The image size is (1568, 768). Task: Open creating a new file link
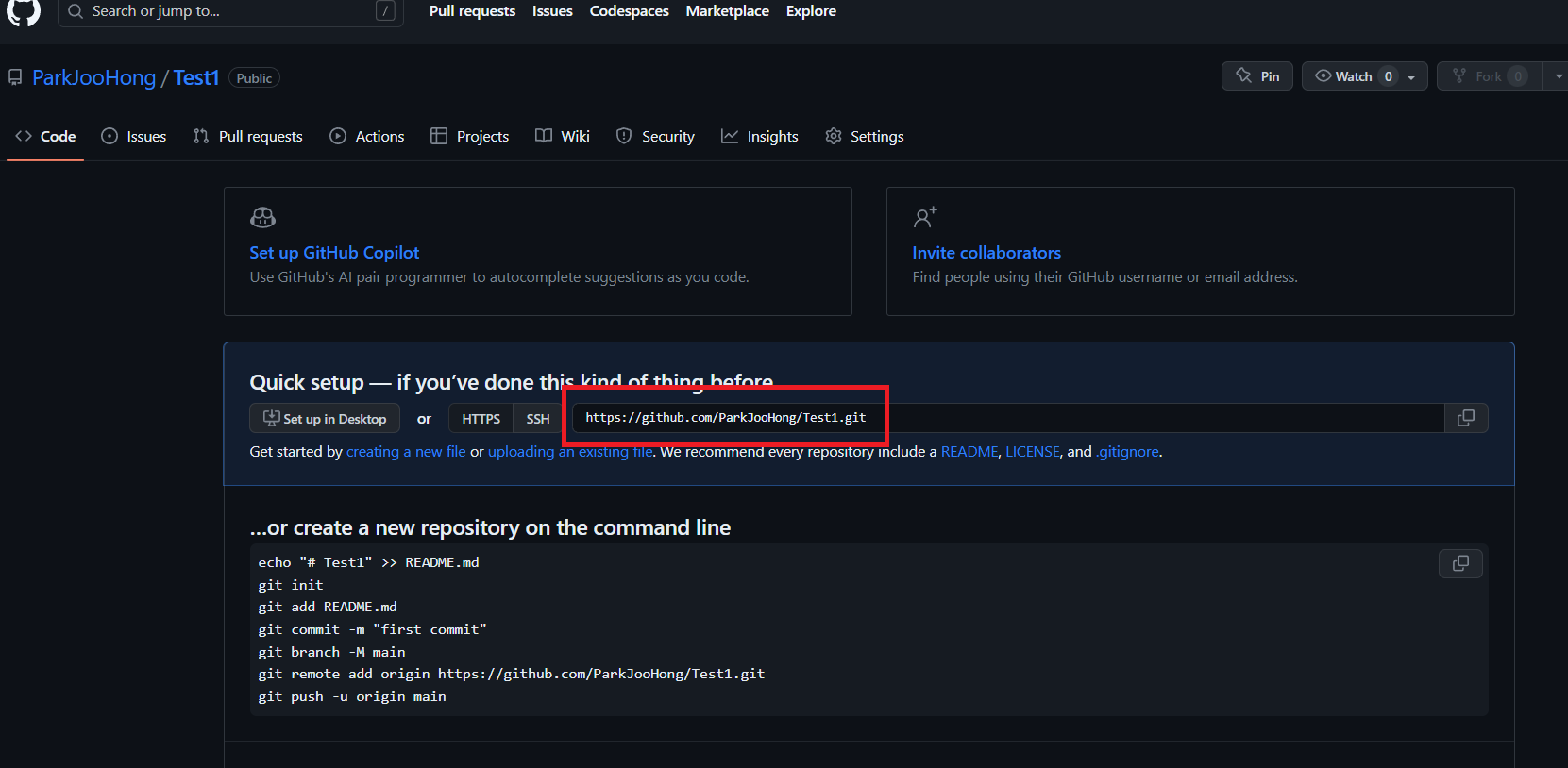[x=406, y=452]
